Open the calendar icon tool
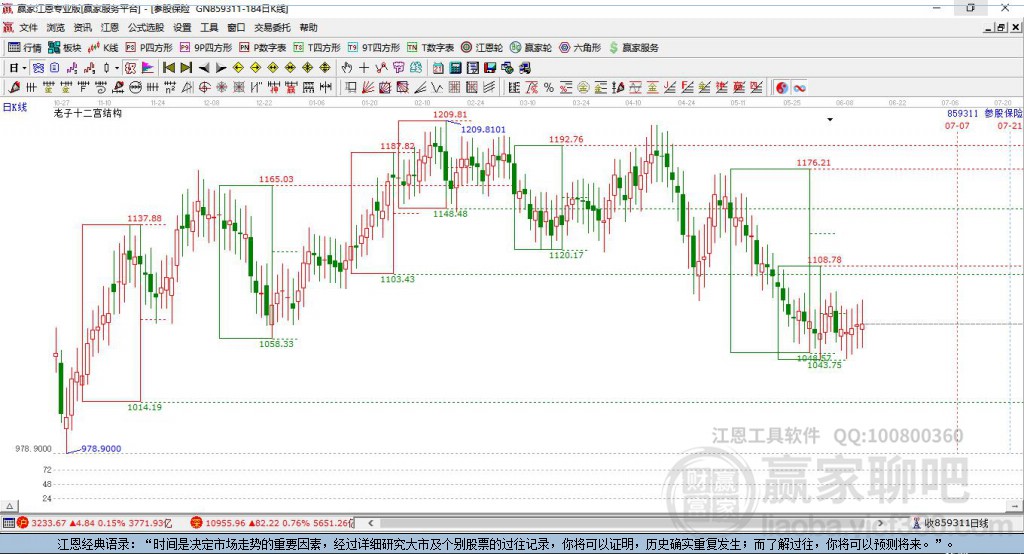The height and width of the screenshot is (554, 1024). pos(438,68)
